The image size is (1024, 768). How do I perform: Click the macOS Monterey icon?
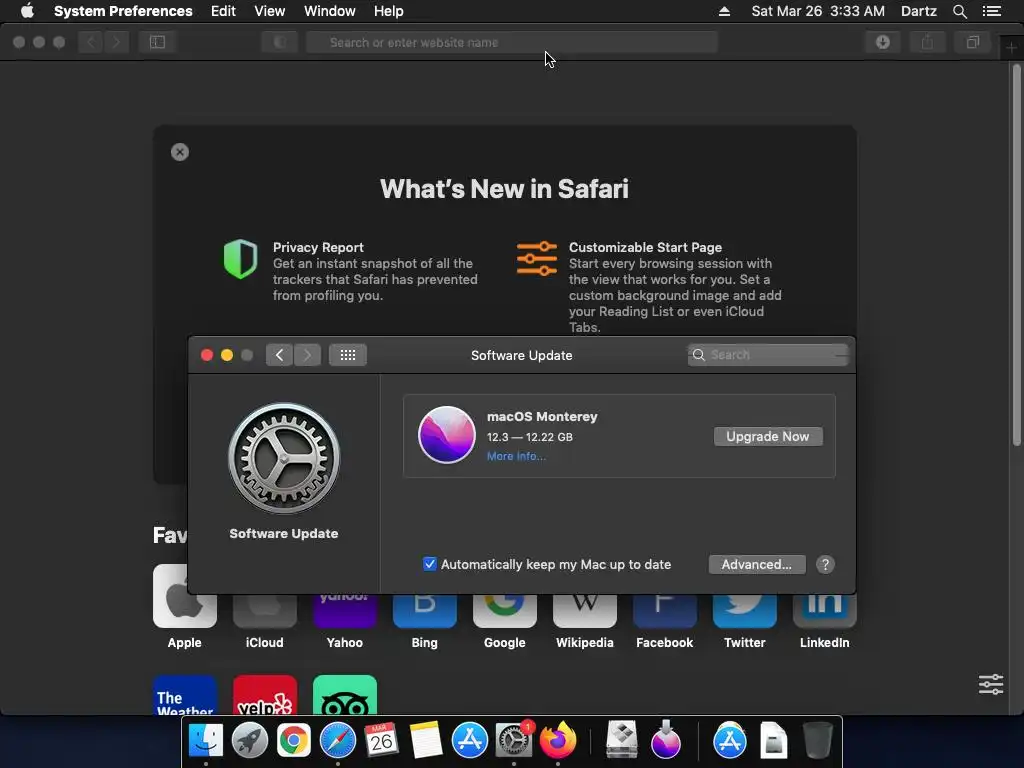pyautogui.click(x=447, y=435)
